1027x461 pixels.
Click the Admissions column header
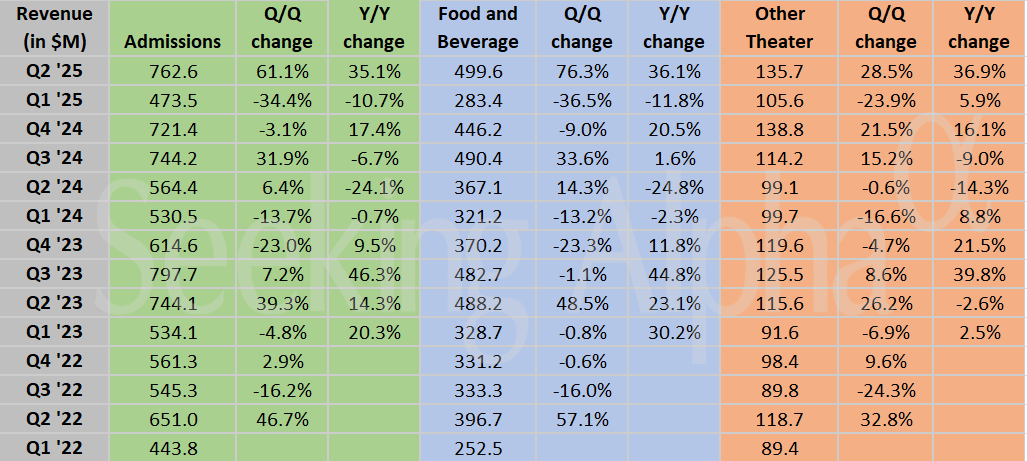pyautogui.click(x=172, y=42)
